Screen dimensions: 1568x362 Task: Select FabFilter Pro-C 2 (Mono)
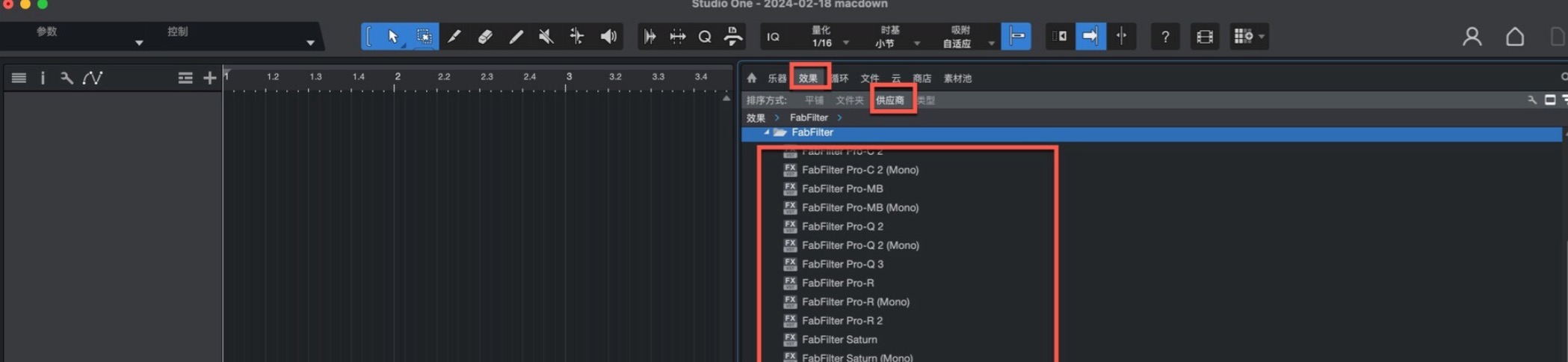[x=860, y=170]
